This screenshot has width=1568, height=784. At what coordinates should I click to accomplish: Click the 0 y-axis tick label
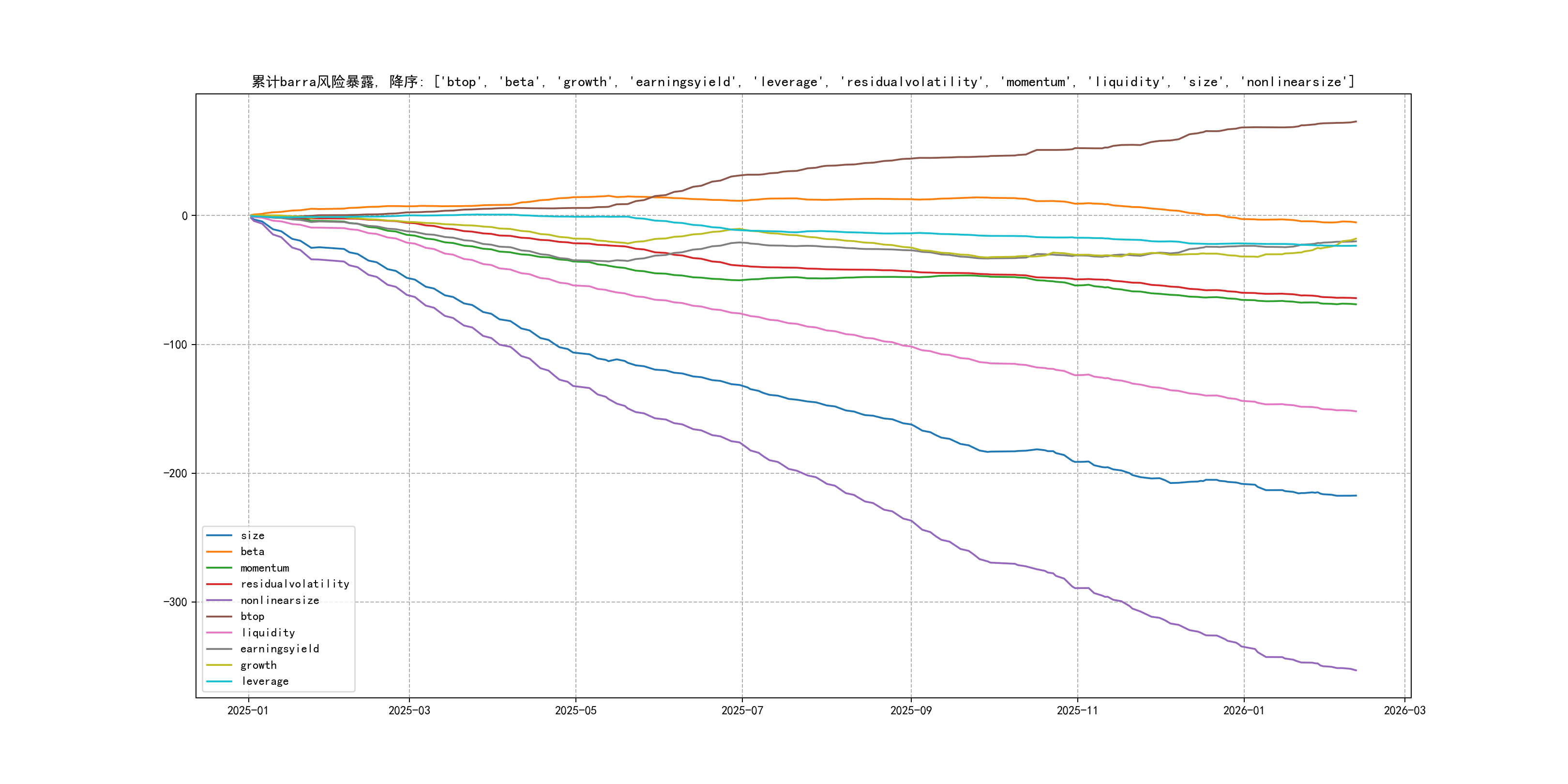tap(184, 215)
